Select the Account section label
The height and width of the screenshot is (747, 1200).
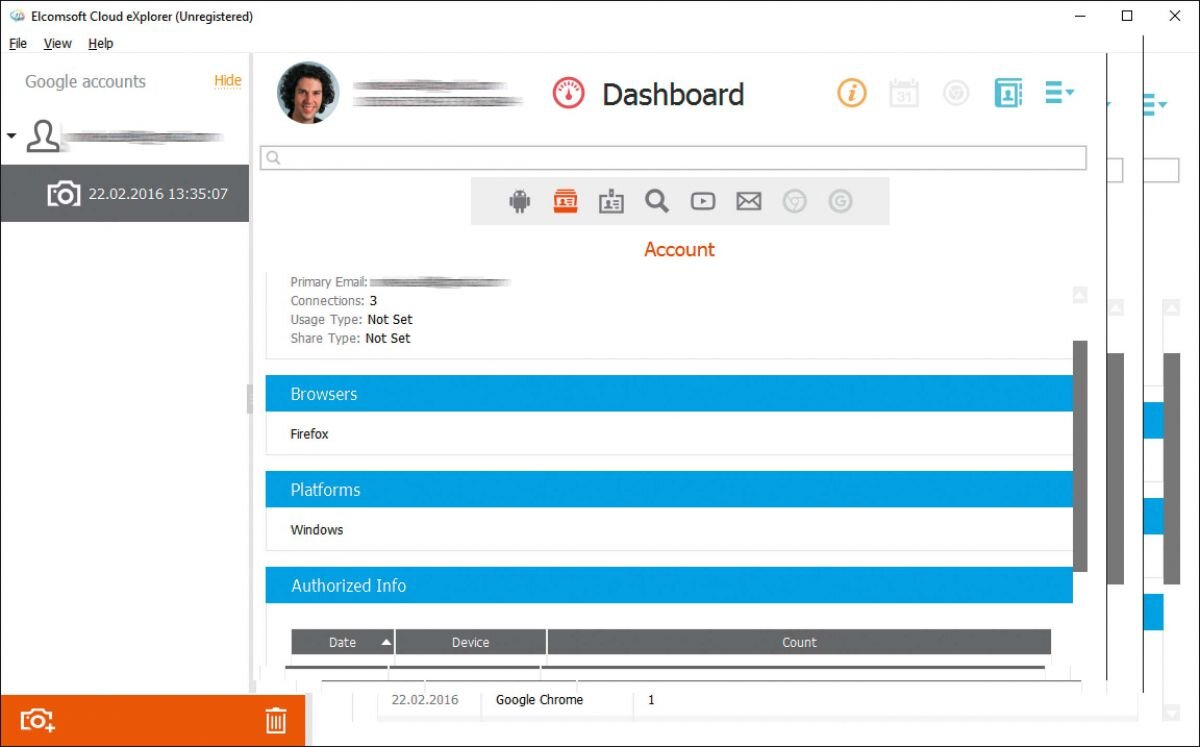680,249
